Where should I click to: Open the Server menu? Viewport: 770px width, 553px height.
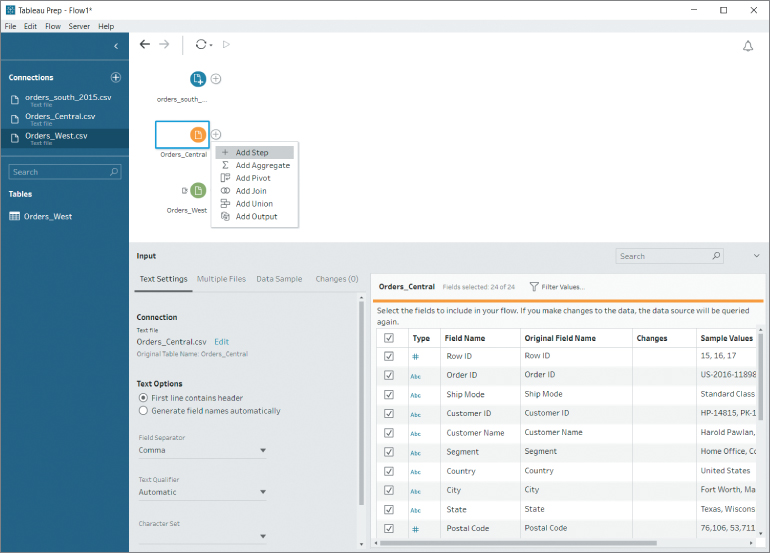click(79, 27)
